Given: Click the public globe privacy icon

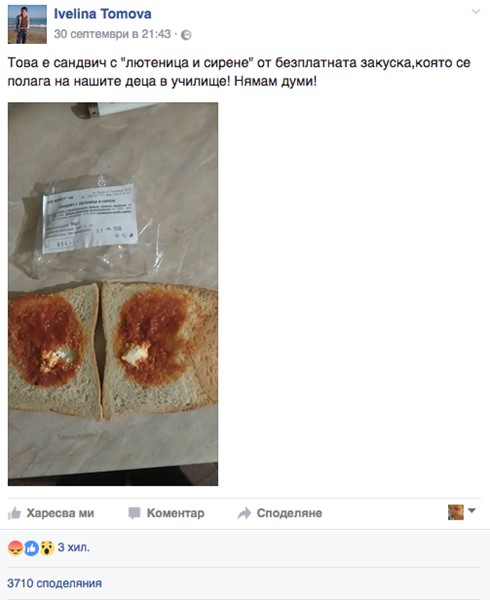Looking at the screenshot, I should [186, 35].
